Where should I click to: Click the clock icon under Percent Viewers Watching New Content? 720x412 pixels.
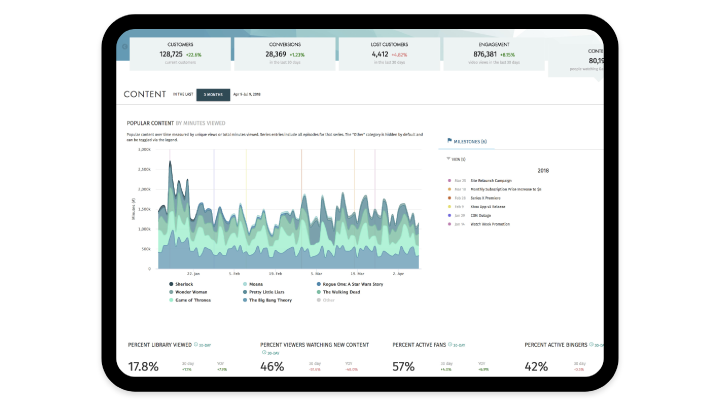point(264,352)
